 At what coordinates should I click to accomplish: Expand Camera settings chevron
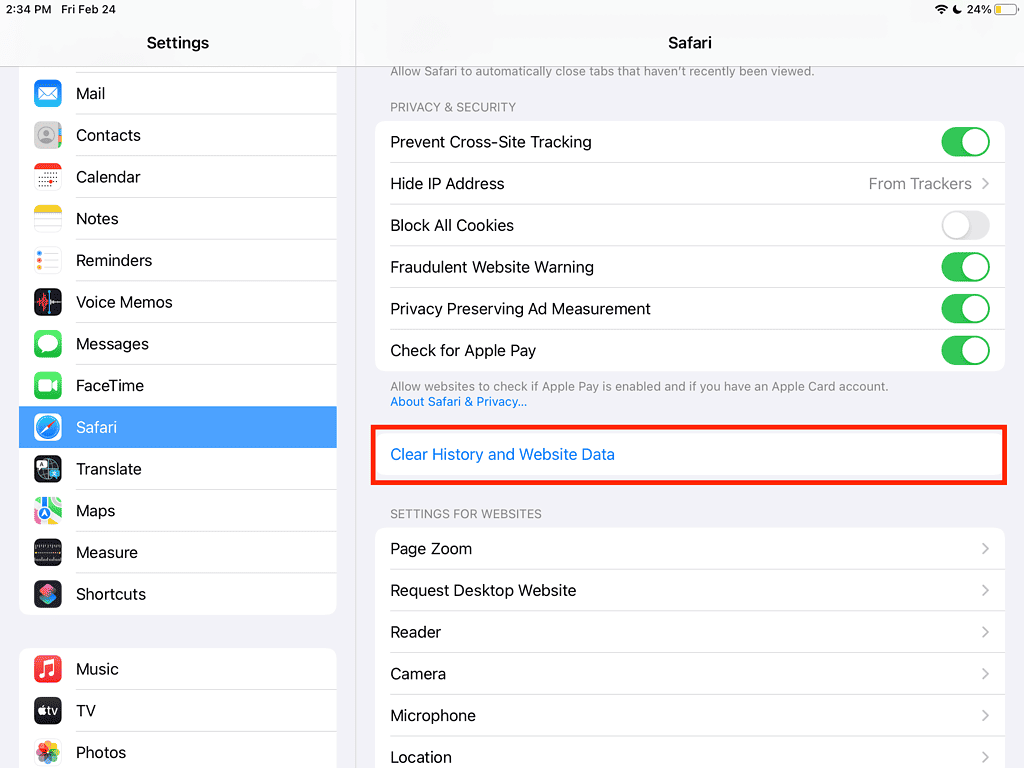point(985,674)
